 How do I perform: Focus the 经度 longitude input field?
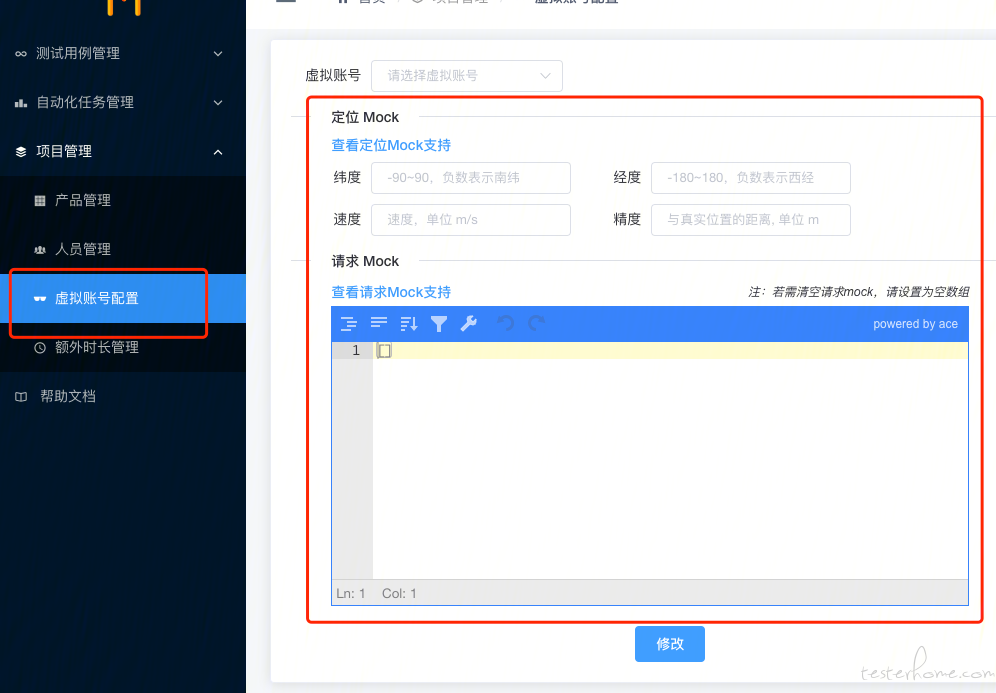751,178
